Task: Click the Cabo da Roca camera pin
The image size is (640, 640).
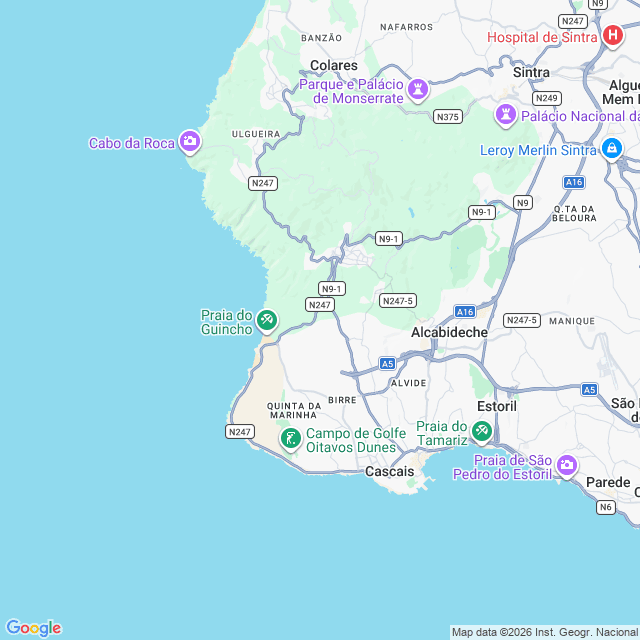Action: click(190, 142)
